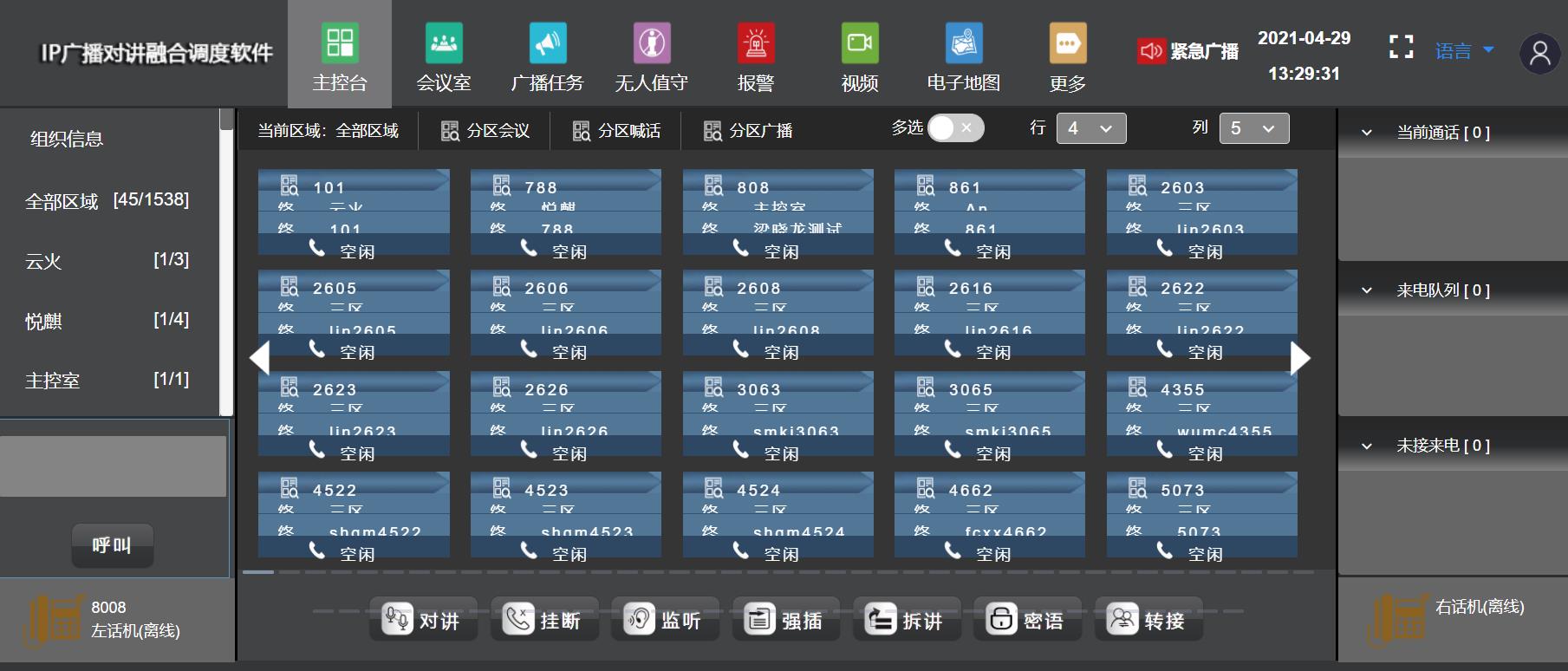Click the phone status icon on card 2608

740,349
